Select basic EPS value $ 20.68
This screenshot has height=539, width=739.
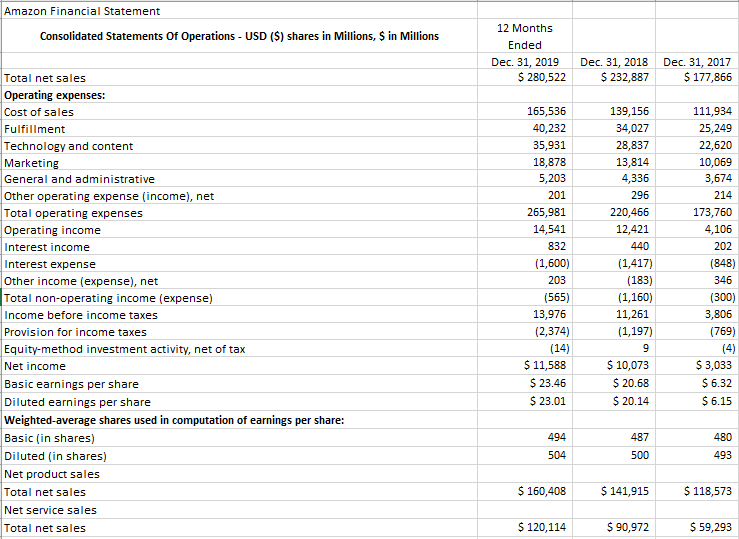[x=631, y=383]
